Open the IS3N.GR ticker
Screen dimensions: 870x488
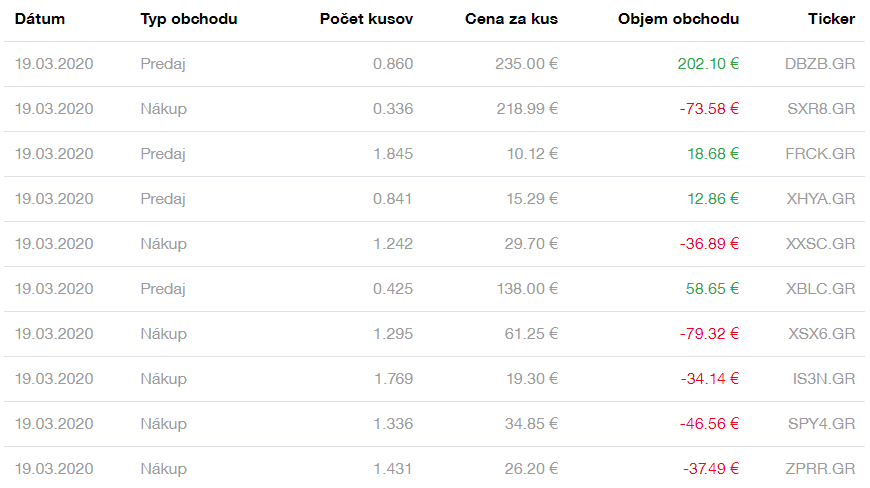(823, 379)
